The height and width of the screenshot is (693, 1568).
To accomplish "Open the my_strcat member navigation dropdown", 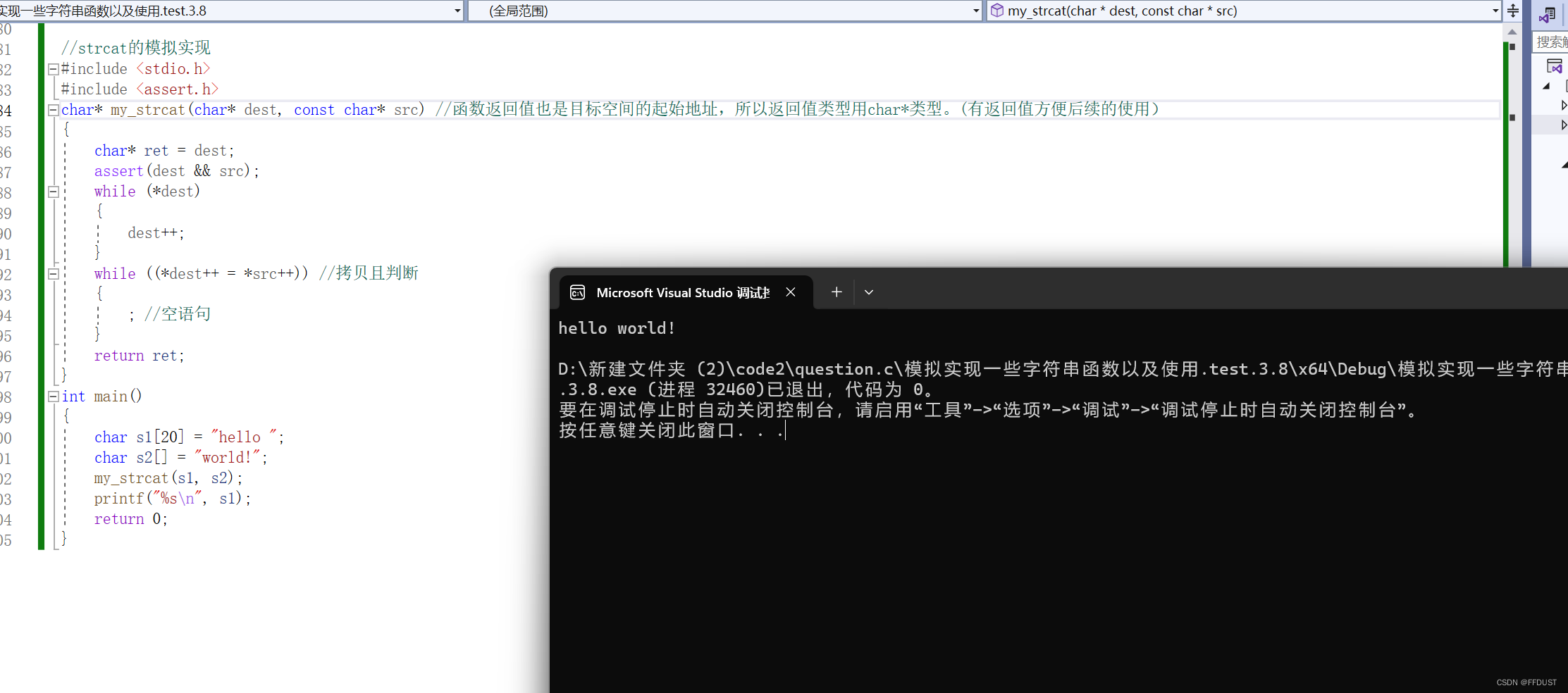I will (x=1495, y=11).
